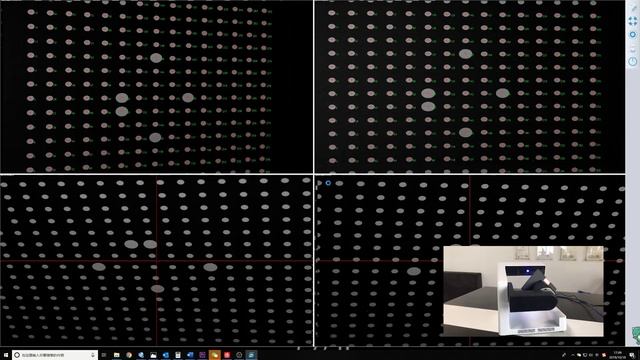Click the taskbar clock and date
Screen dimensions: 640x360
coord(617,355)
